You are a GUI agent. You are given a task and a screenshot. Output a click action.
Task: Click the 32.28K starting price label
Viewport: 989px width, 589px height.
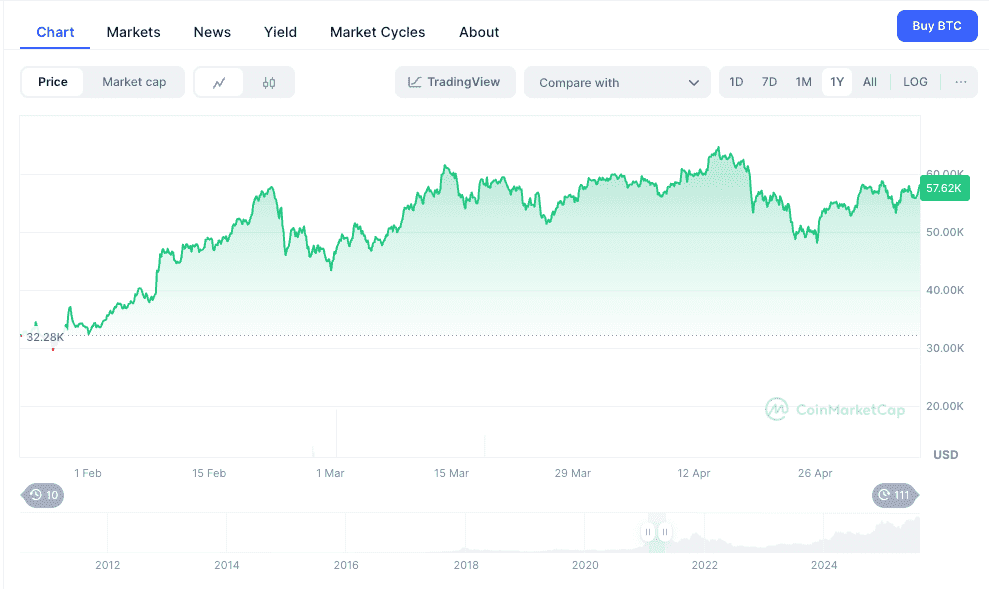pos(45,337)
